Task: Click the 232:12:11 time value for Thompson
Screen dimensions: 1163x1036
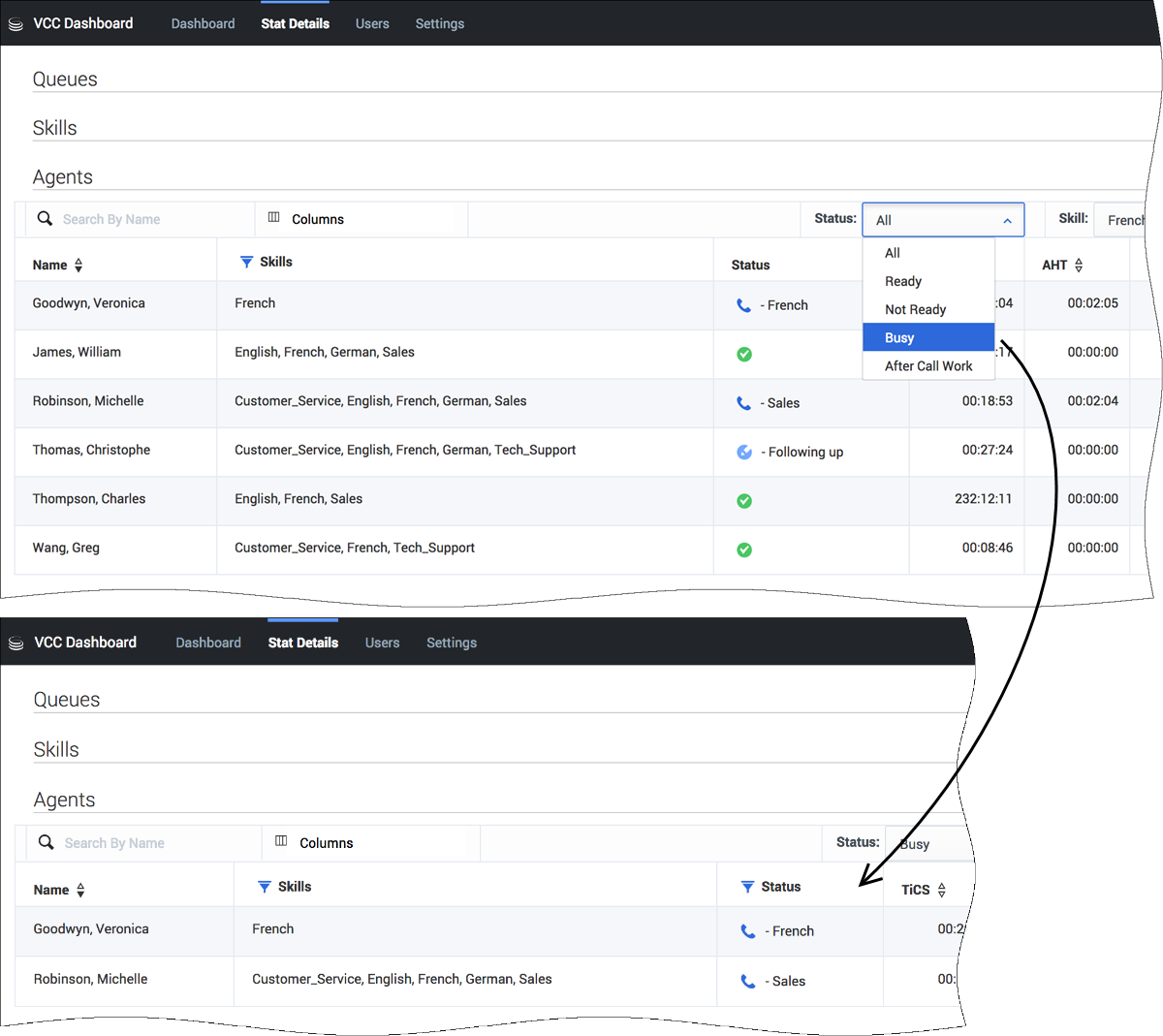Action: 983,499
